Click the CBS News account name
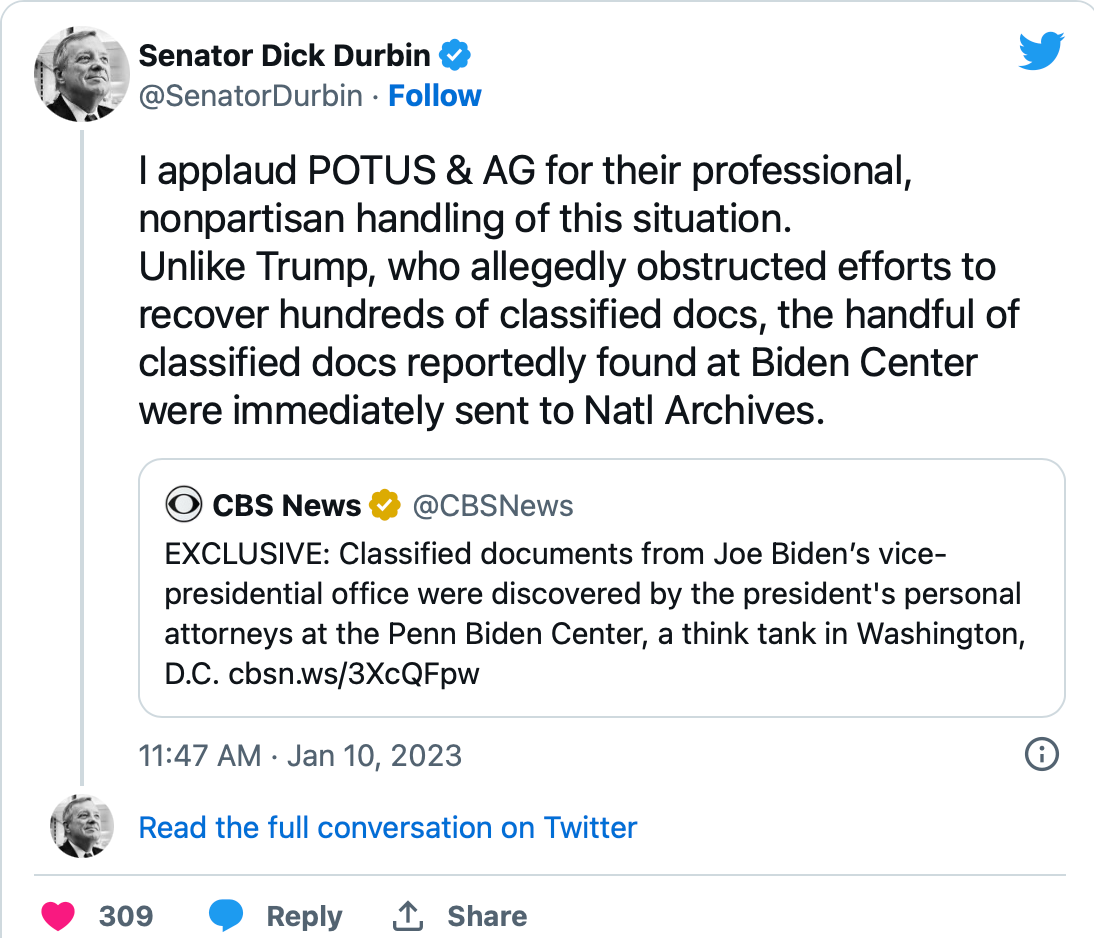Image resolution: width=1094 pixels, height=938 pixels. tap(286, 505)
